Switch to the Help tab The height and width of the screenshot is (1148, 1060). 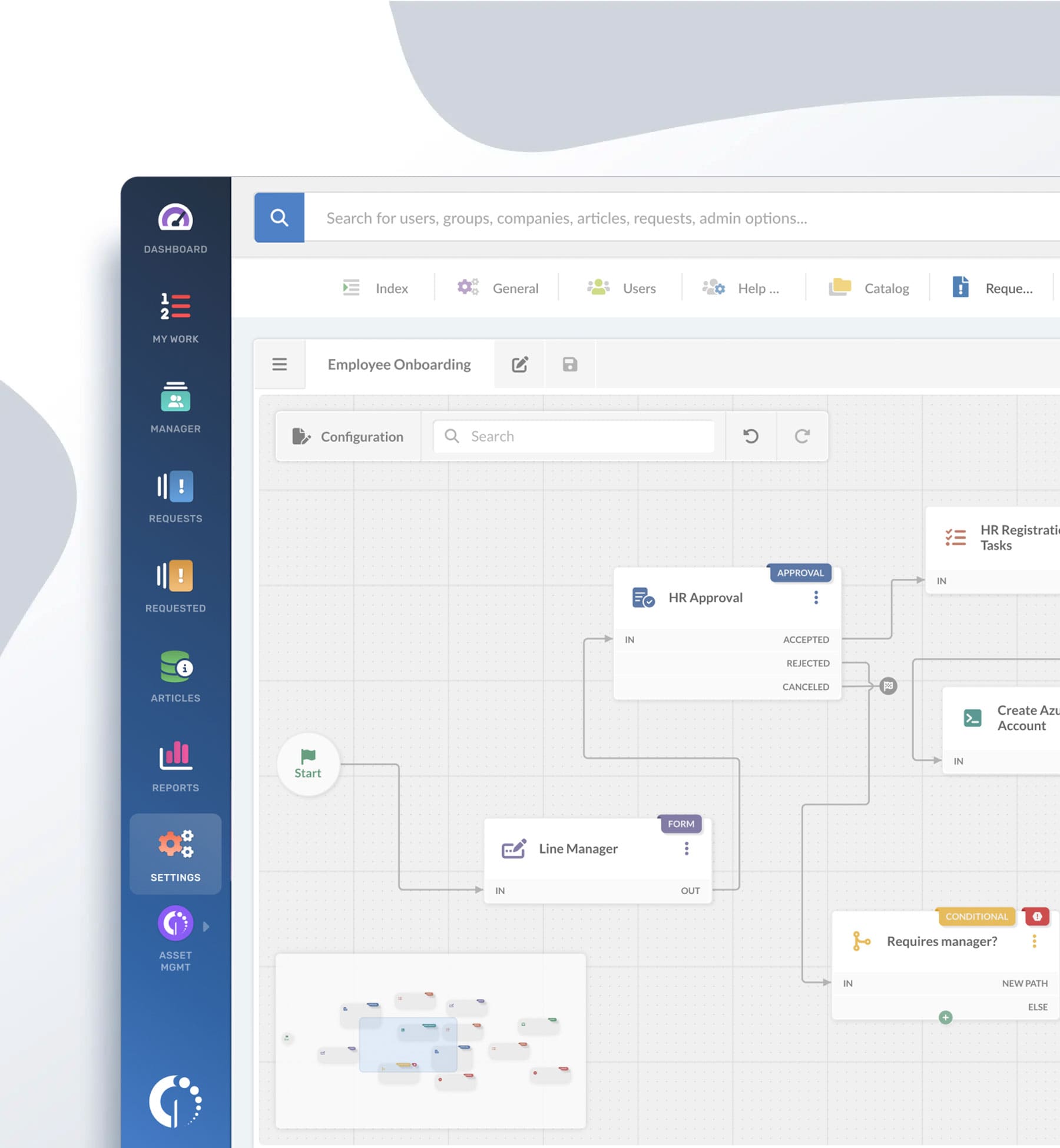741,288
